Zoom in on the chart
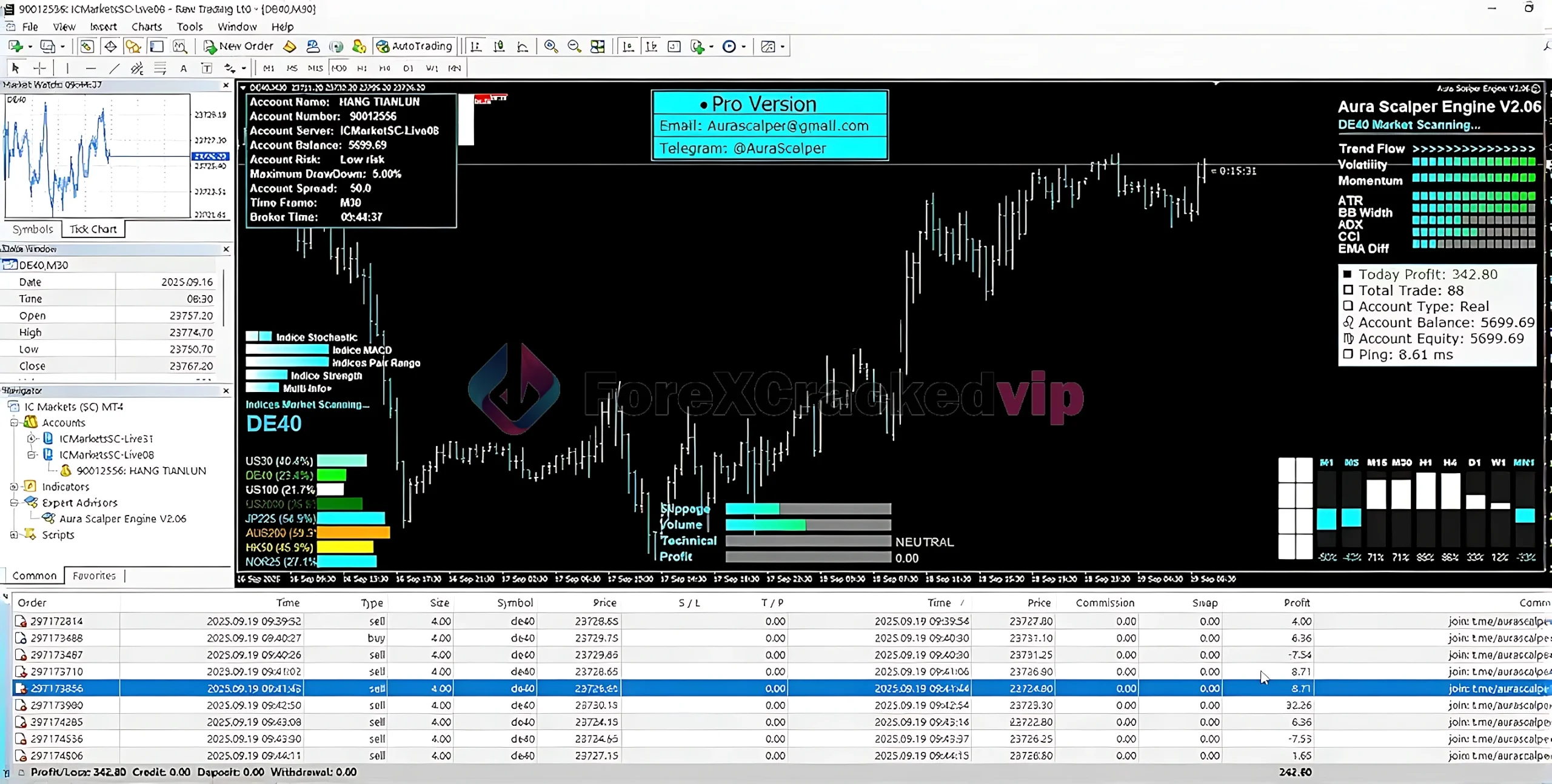The height and width of the screenshot is (784, 1552). 550,46
